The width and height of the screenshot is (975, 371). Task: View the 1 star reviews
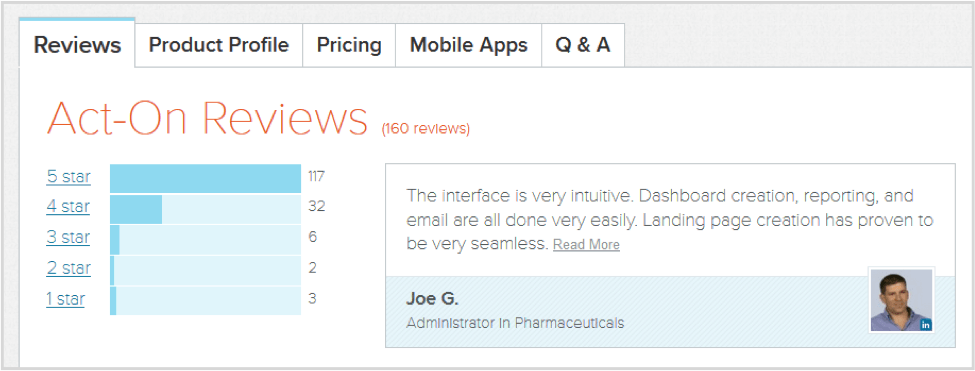tap(65, 299)
